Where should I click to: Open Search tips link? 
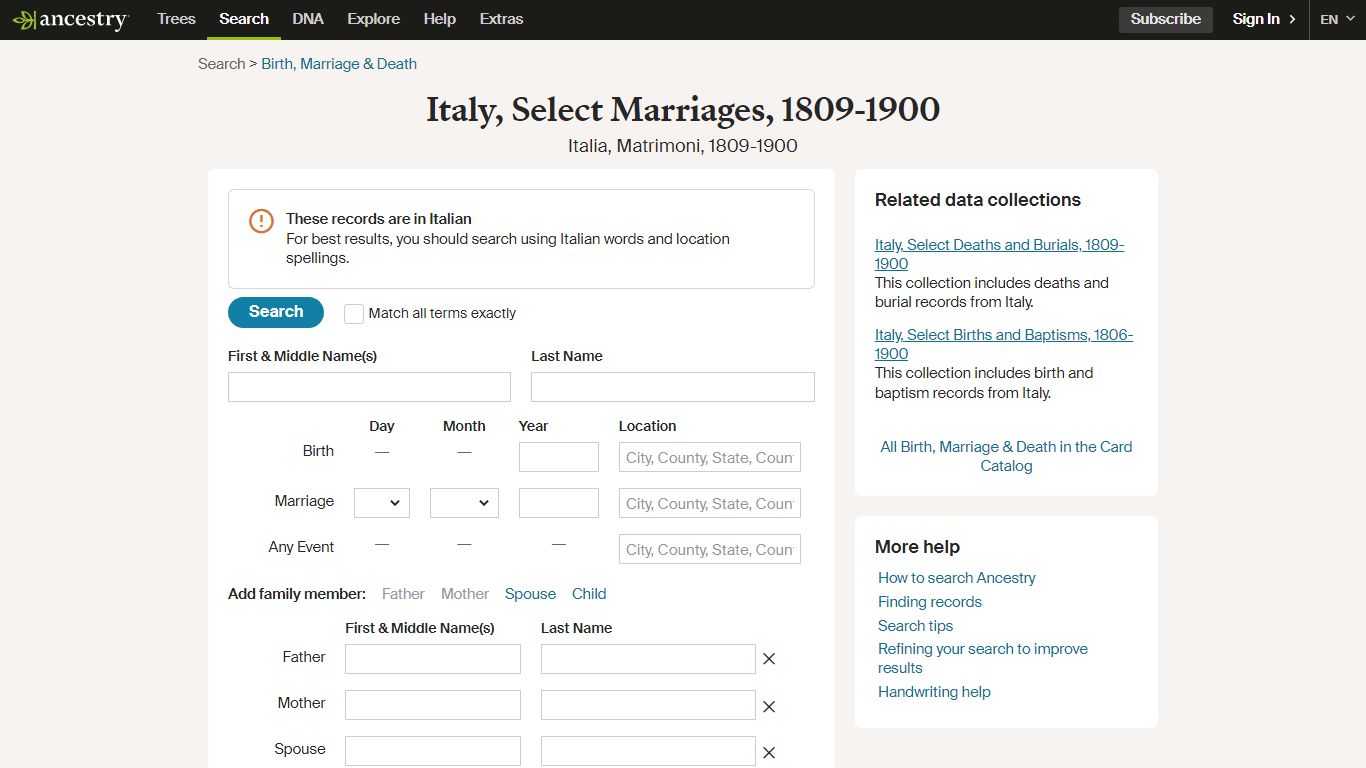coord(916,626)
